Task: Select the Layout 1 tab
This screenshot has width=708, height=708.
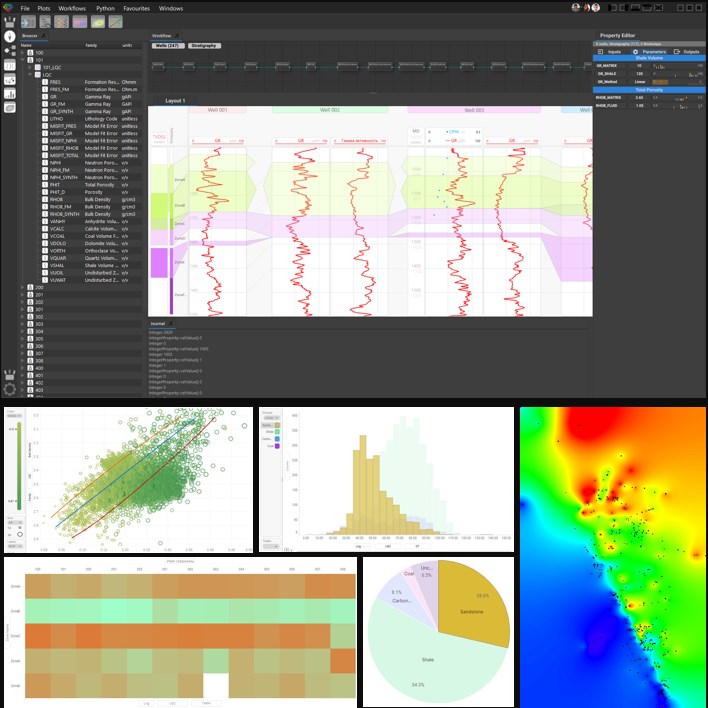Action: (x=175, y=101)
